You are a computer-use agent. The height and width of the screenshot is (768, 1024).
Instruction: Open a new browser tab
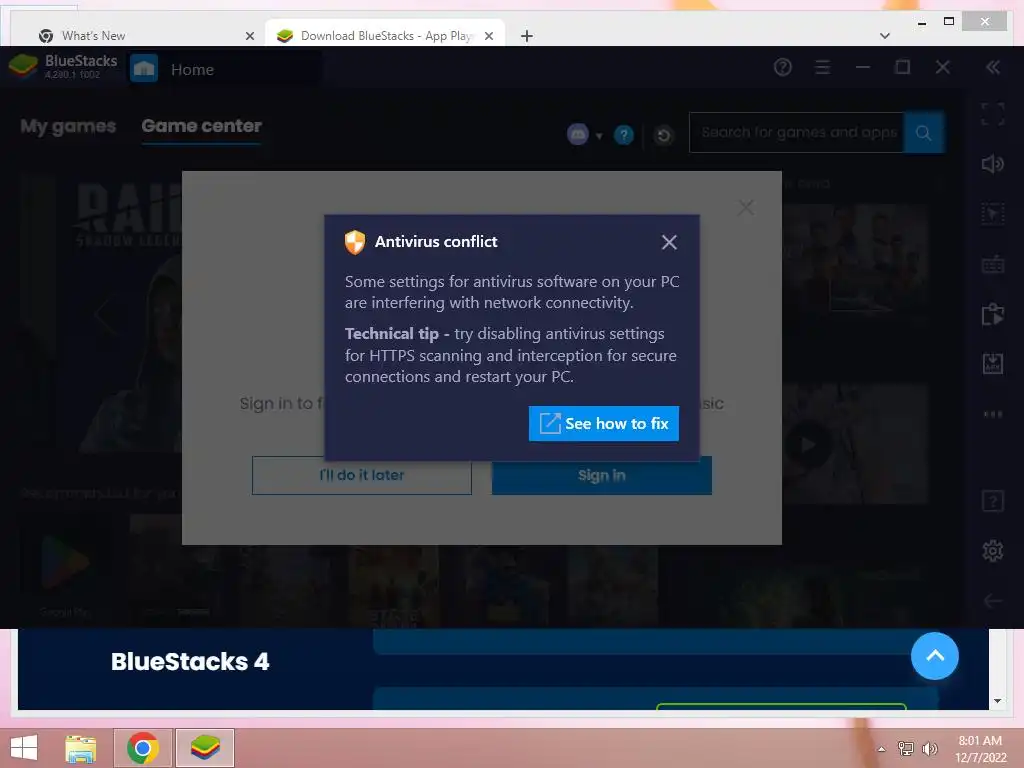[x=526, y=36]
